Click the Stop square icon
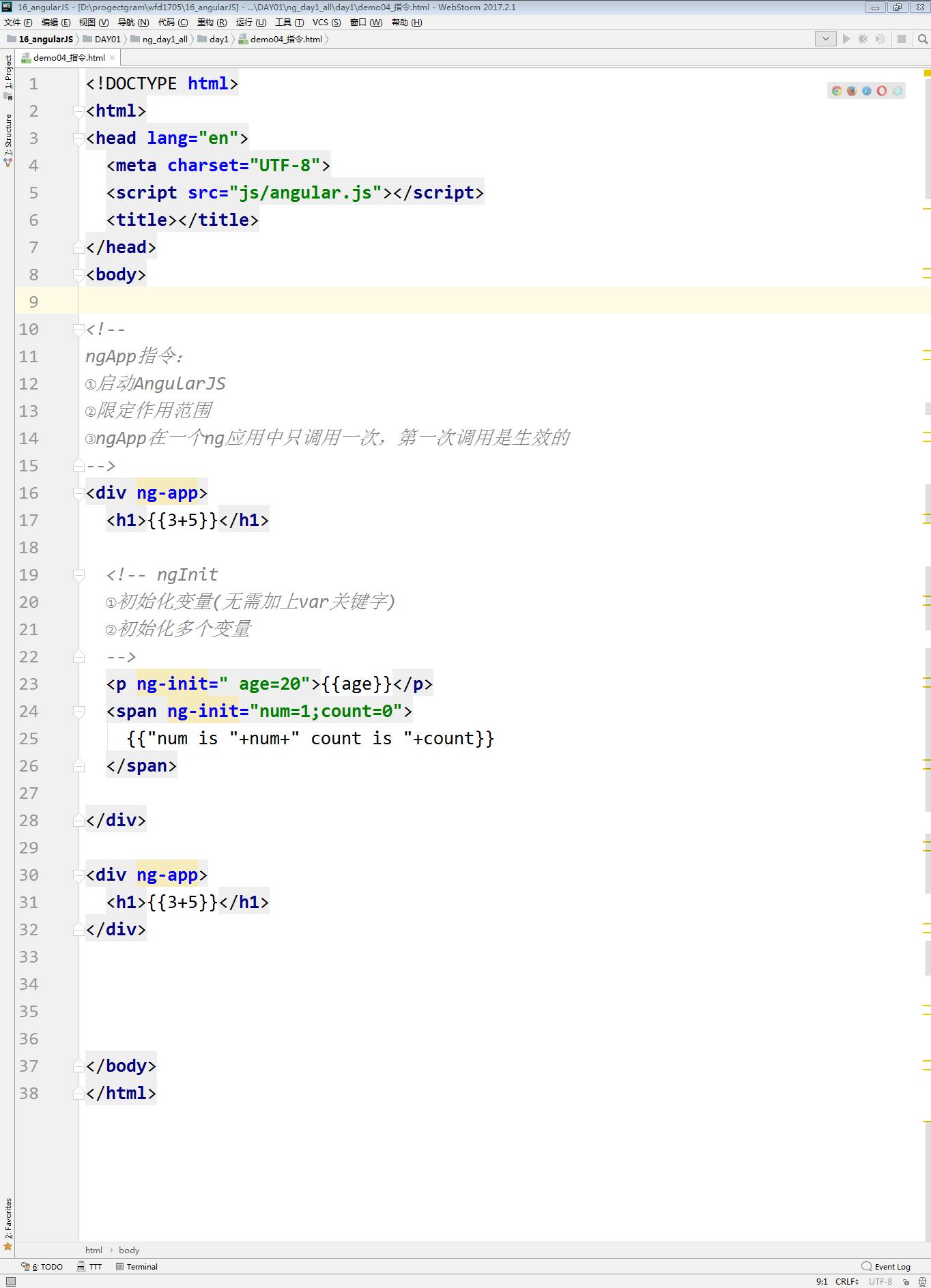The width and height of the screenshot is (931, 1288). click(x=902, y=39)
